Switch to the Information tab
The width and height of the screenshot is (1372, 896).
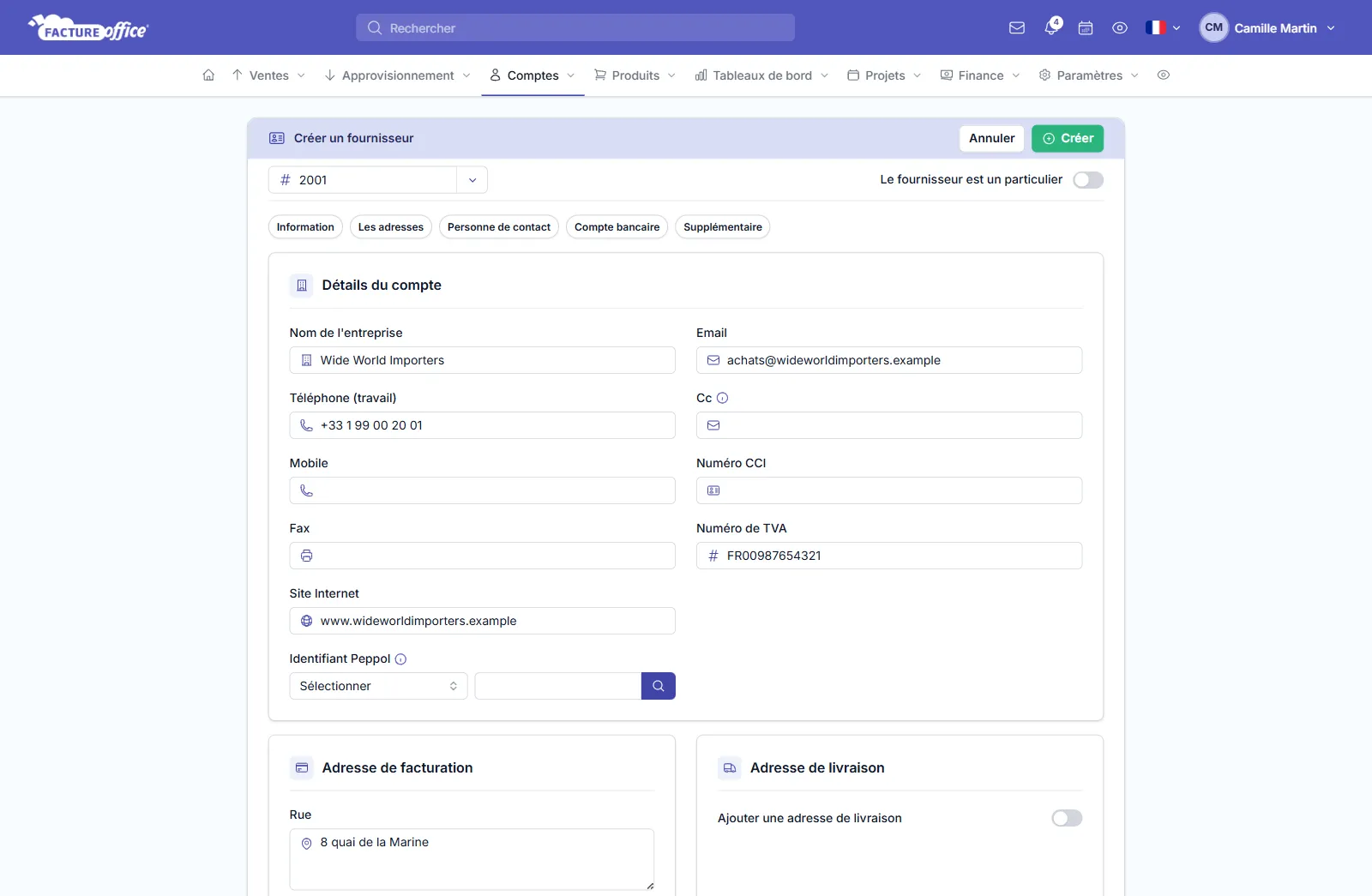click(305, 227)
